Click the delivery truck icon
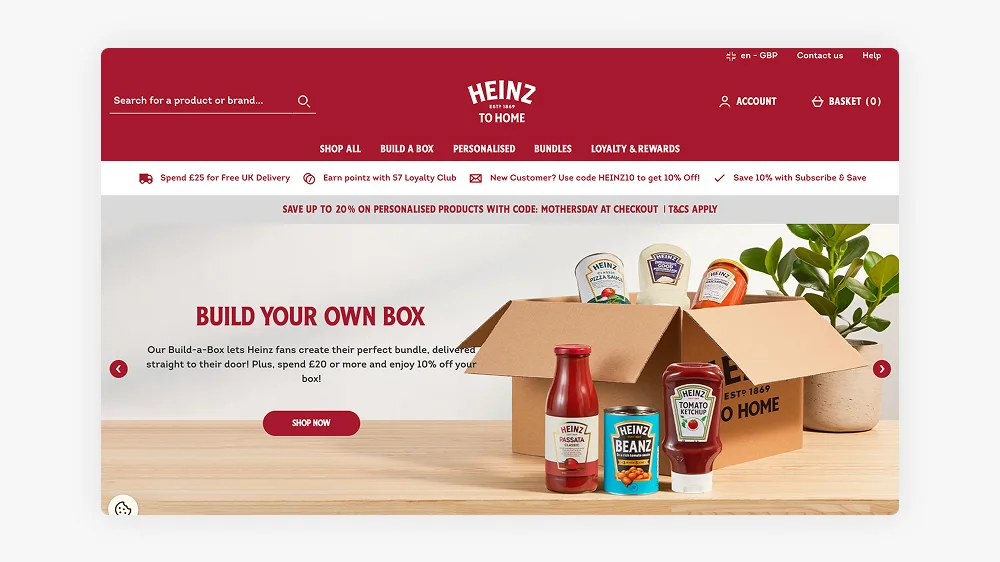The image size is (1000, 562). 146,179
